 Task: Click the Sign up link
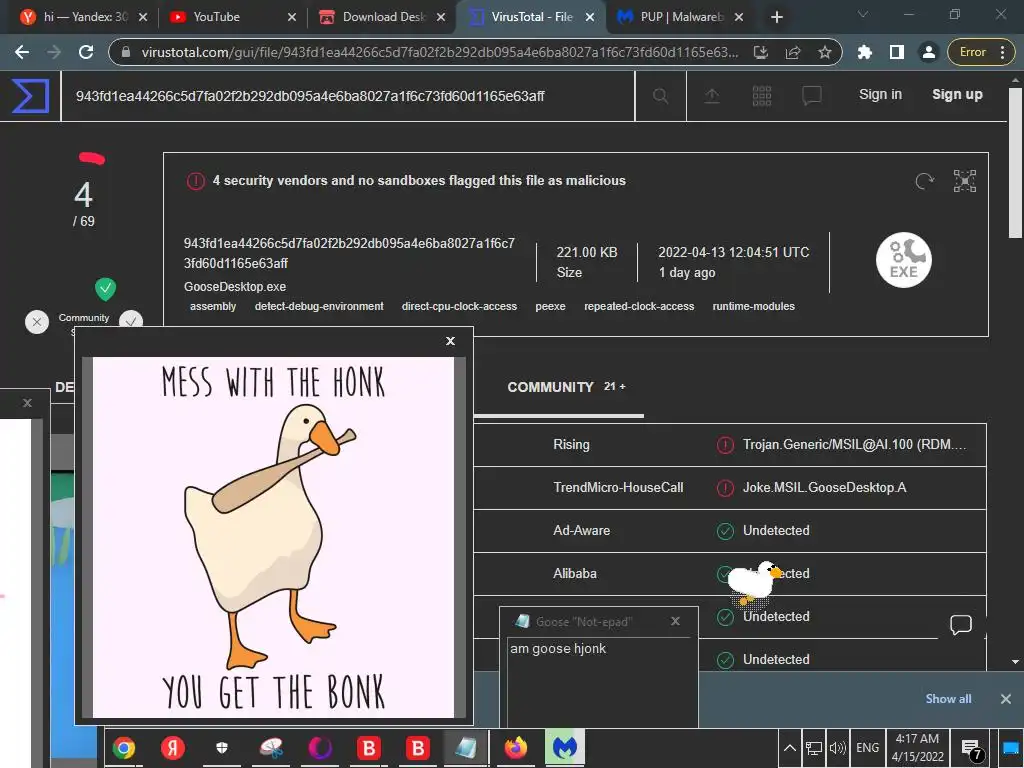[957, 95]
